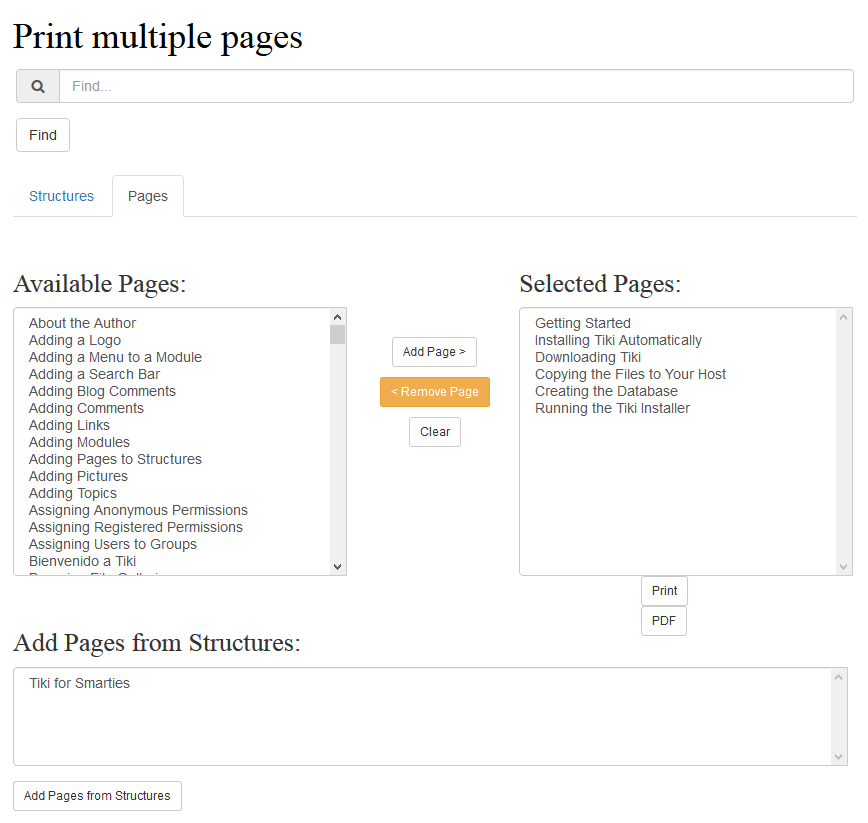
Task: Click the orange Remove Page button
Action: coord(434,392)
